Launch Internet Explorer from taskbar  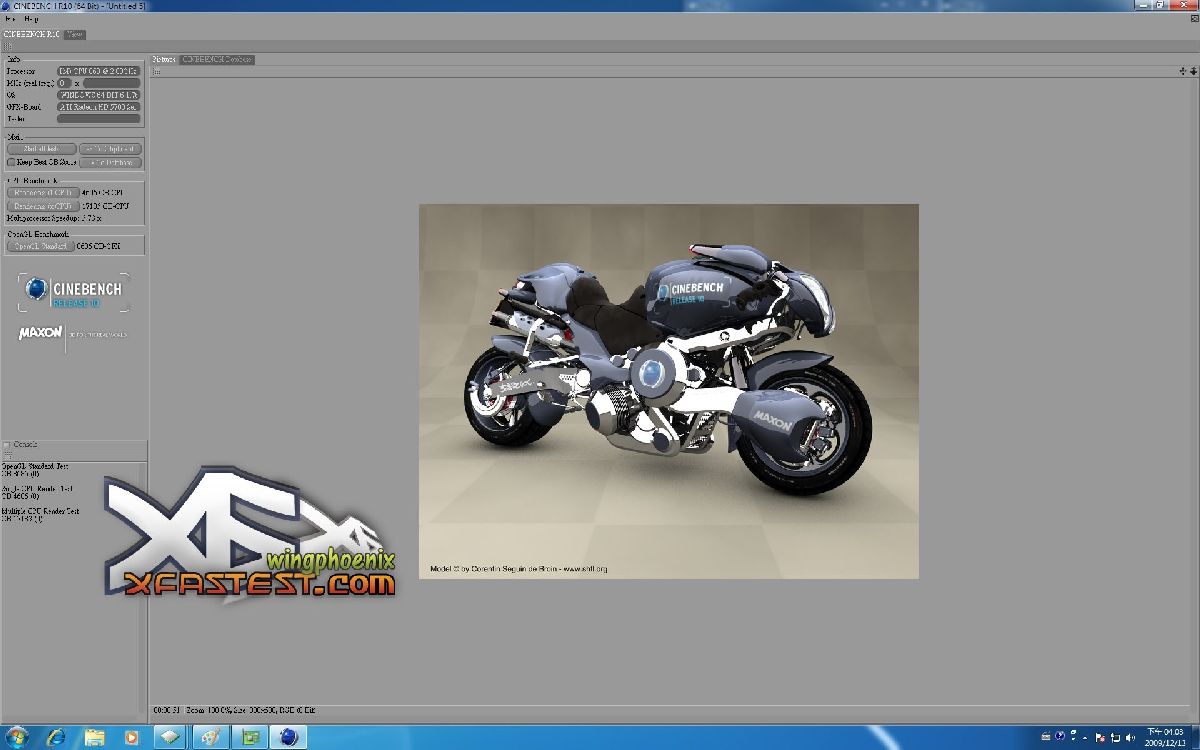(56, 737)
